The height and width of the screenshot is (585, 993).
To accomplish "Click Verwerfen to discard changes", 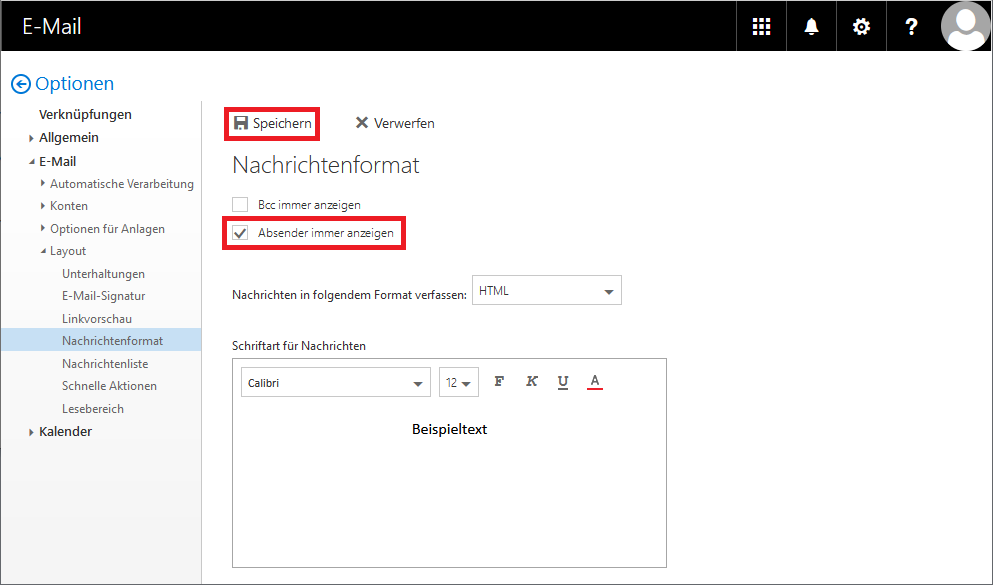I will [x=395, y=123].
